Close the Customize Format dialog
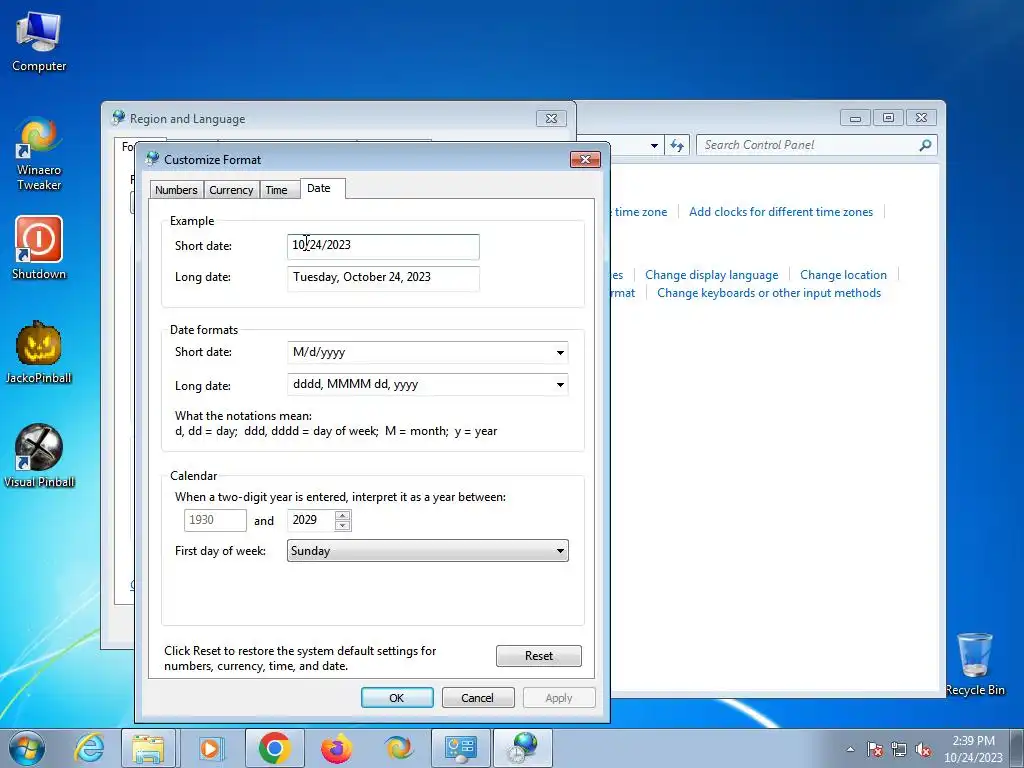The height and width of the screenshot is (768, 1024). (585, 159)
